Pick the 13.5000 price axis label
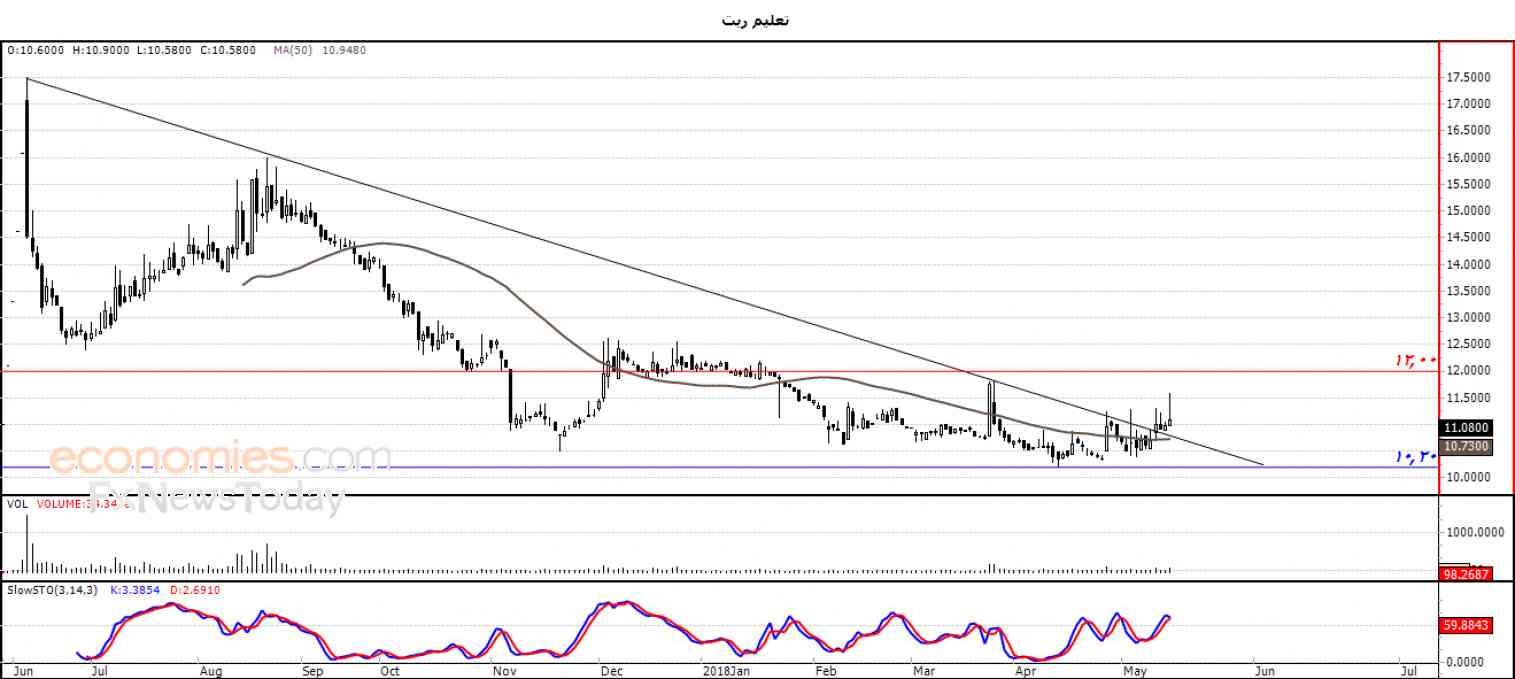 (1471, 291)
